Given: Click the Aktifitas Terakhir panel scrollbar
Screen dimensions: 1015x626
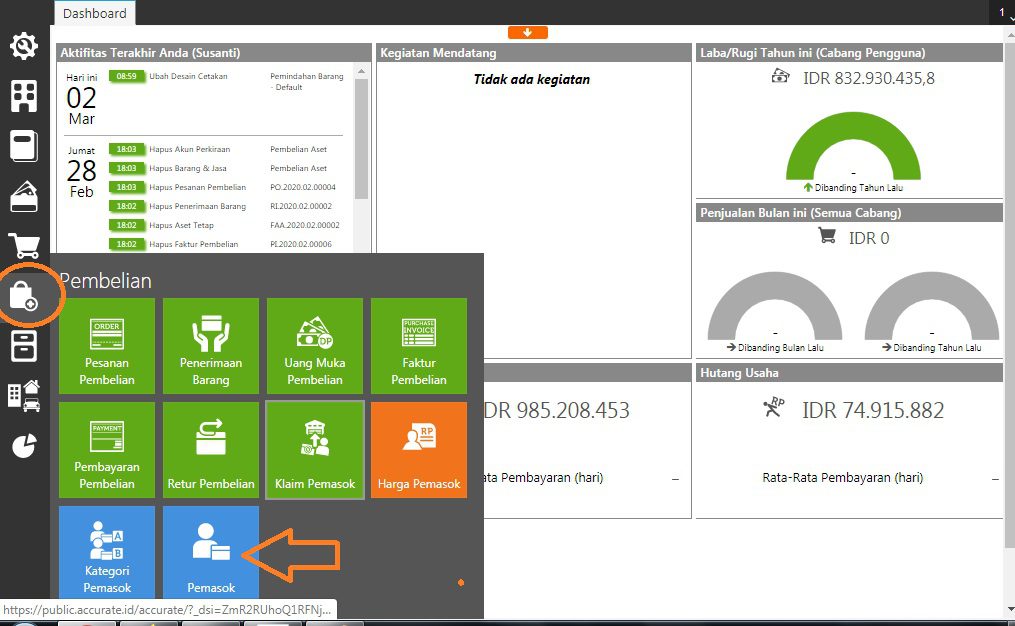Looking at the screenshot, I should pyautogui.click(x=362, y=140).
